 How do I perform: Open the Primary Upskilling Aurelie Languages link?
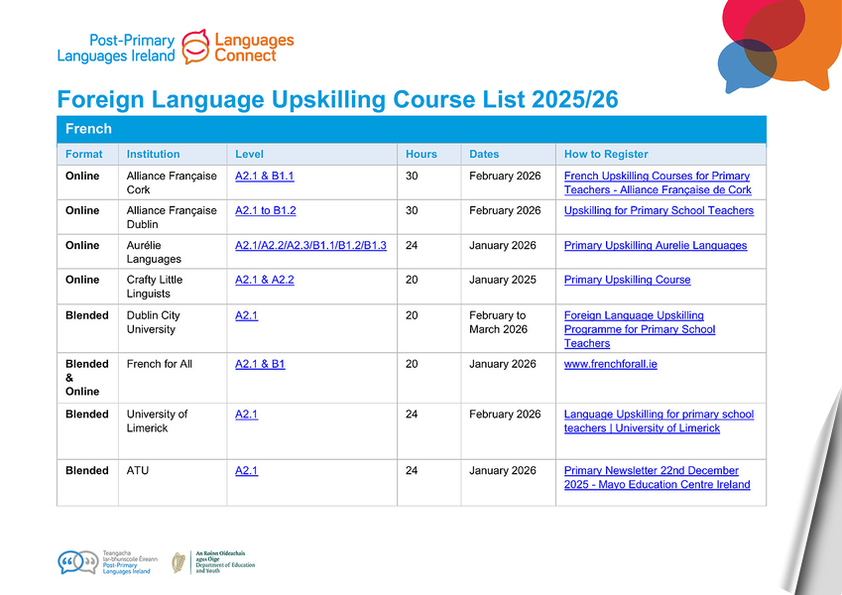[x=655, y=246]
